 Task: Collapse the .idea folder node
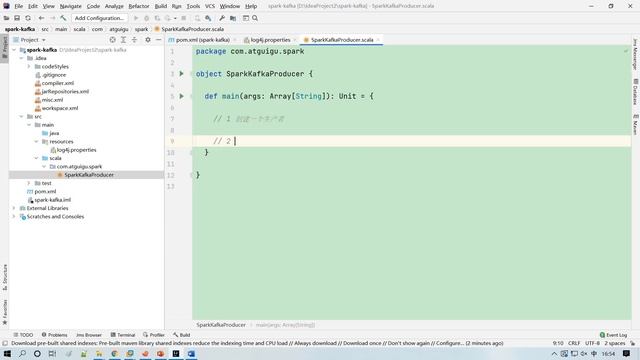click(x=22, y=58)
